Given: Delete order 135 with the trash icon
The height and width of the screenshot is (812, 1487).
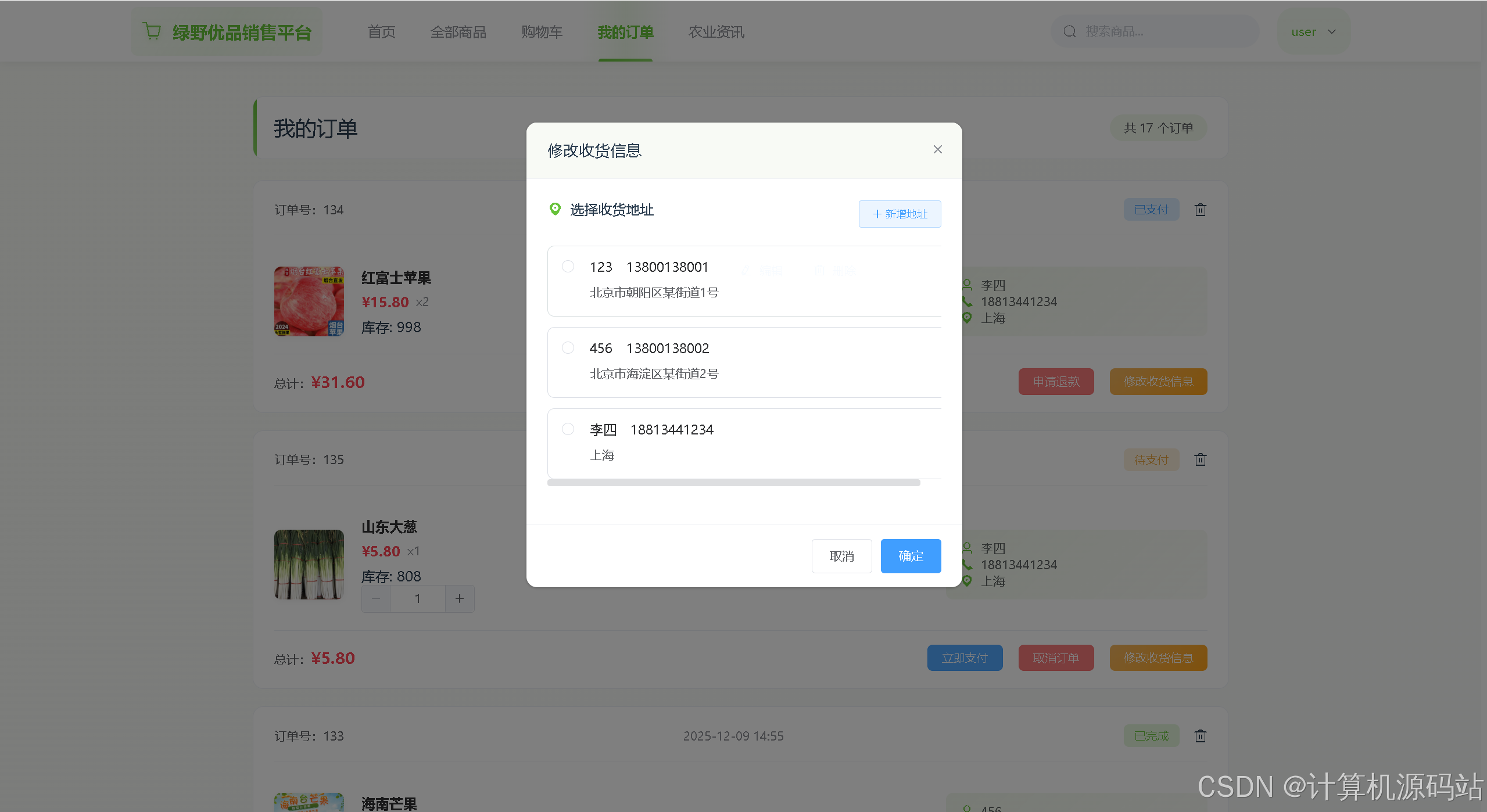Looking at the screenshot, I should (x=1200, y=459).
